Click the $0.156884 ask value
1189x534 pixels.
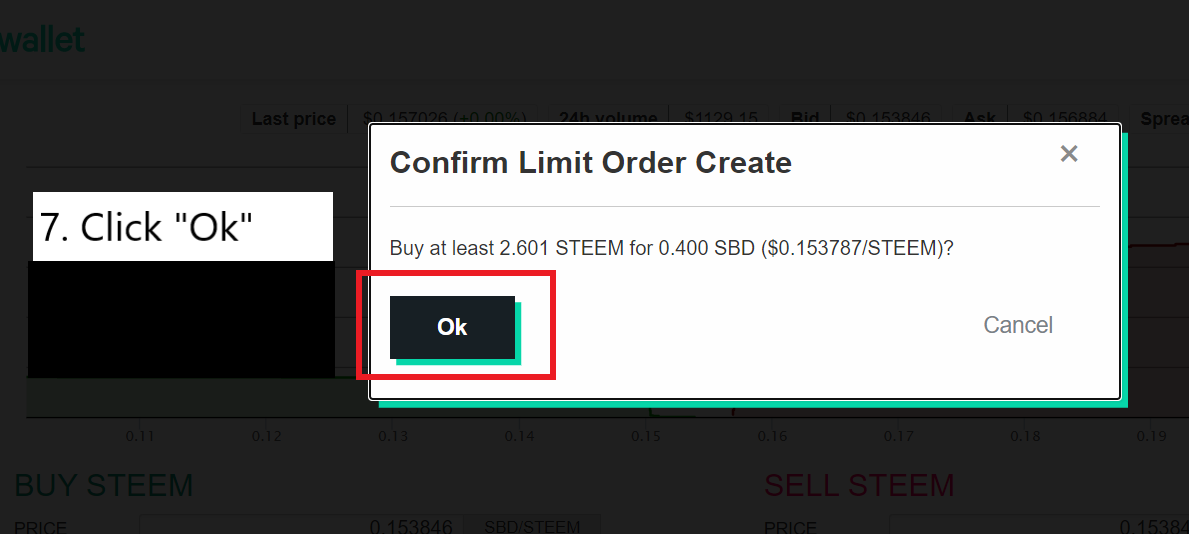[1066, 119]
